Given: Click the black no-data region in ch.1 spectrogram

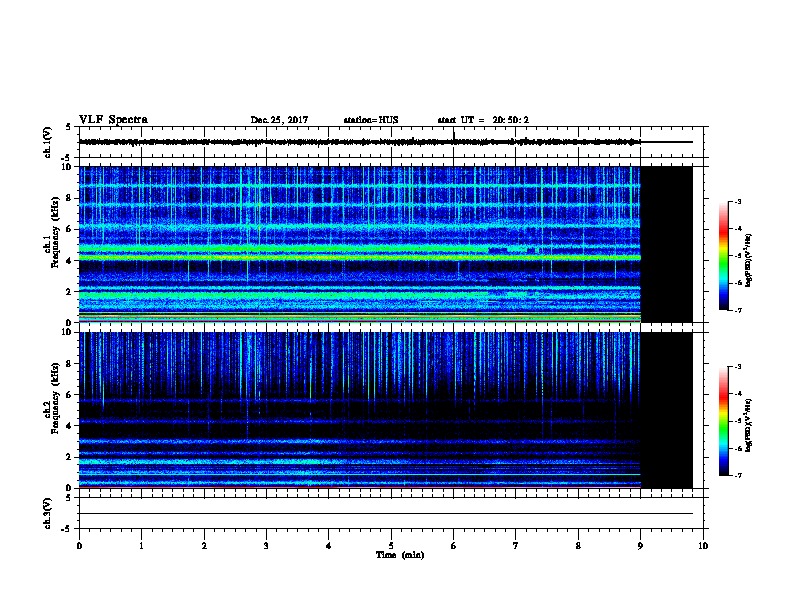Looking at the screenshot, I should click(667, 244).
